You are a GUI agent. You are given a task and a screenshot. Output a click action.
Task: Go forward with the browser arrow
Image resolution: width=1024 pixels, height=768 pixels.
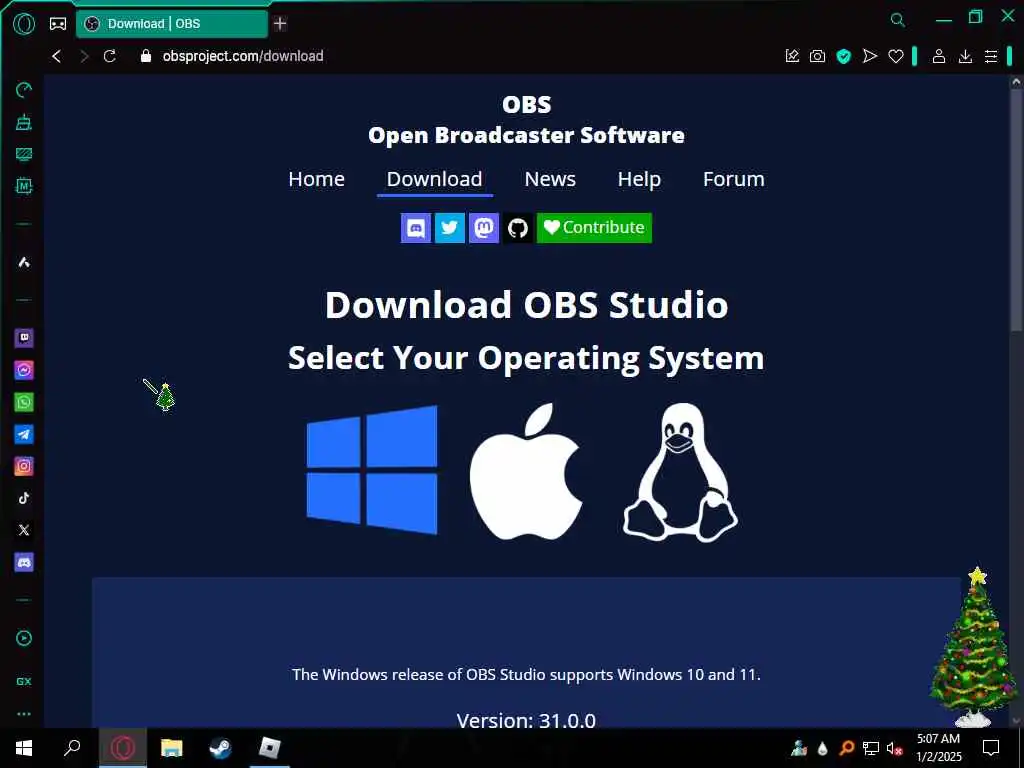(x=84, y=56)
